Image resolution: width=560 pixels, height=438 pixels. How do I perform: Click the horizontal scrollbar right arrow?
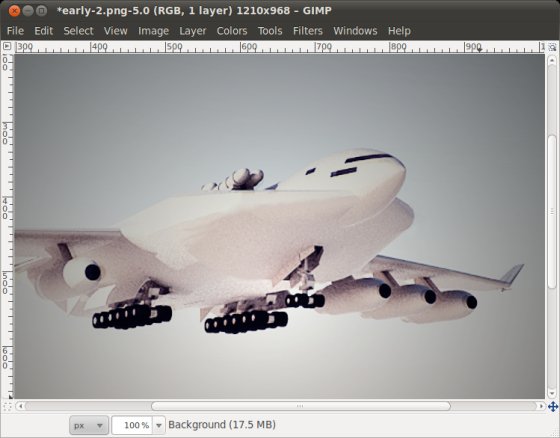pyautogui.click(x=541, y=406)
